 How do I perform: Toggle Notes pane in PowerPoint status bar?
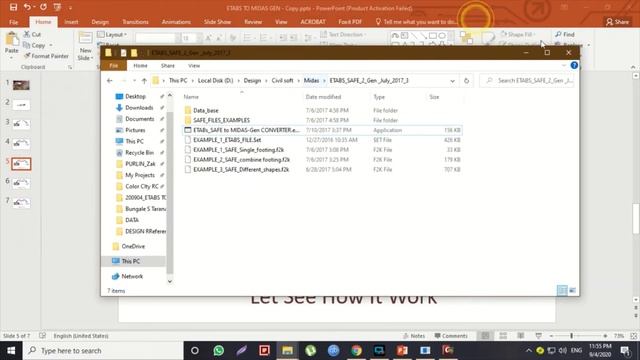point(414,336)
